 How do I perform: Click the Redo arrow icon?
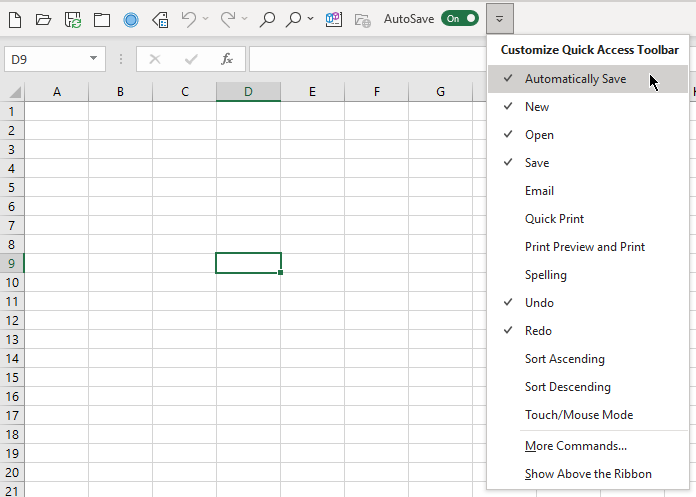point(228,20)
